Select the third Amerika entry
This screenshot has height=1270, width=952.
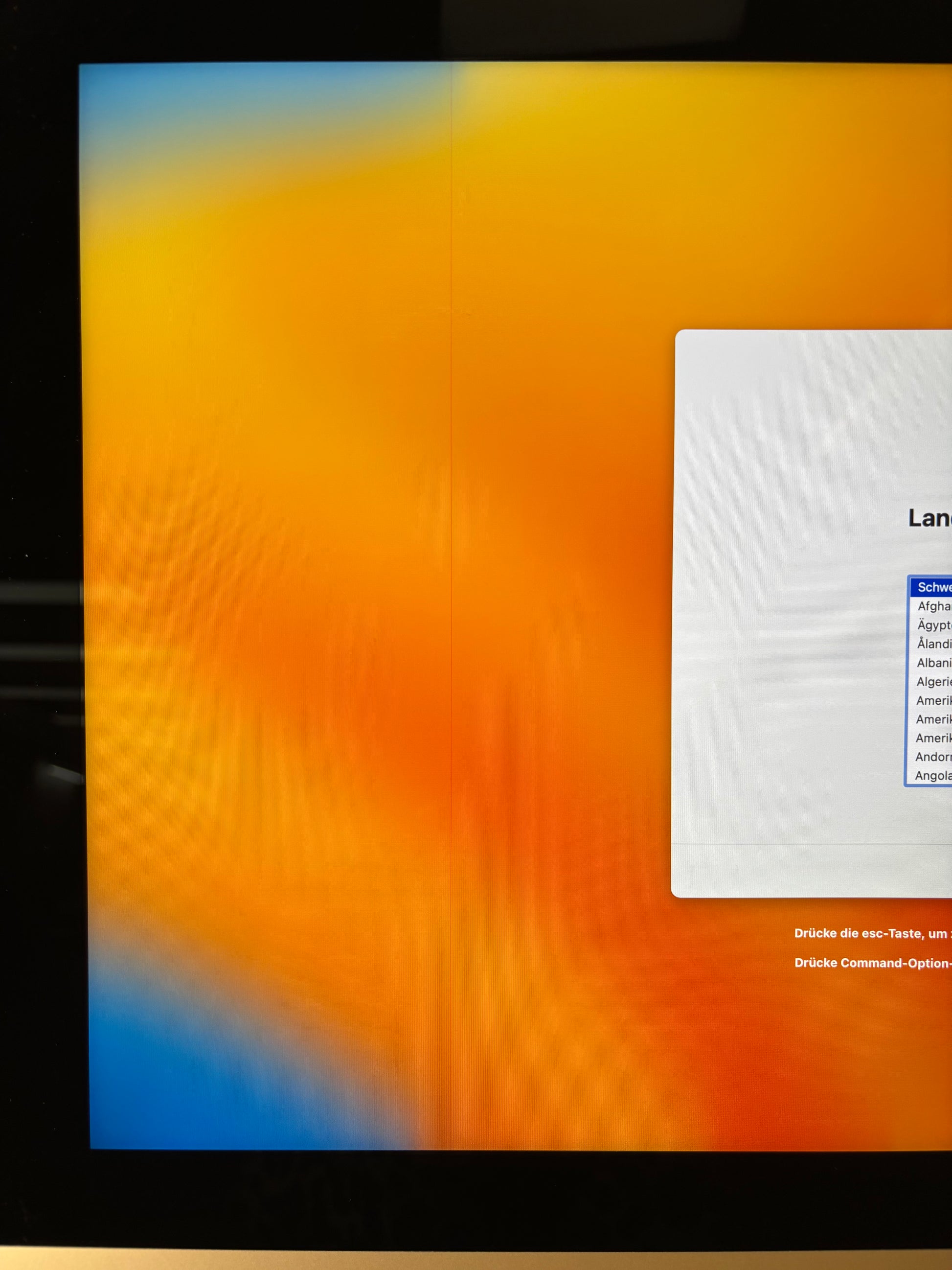point(933,739)
